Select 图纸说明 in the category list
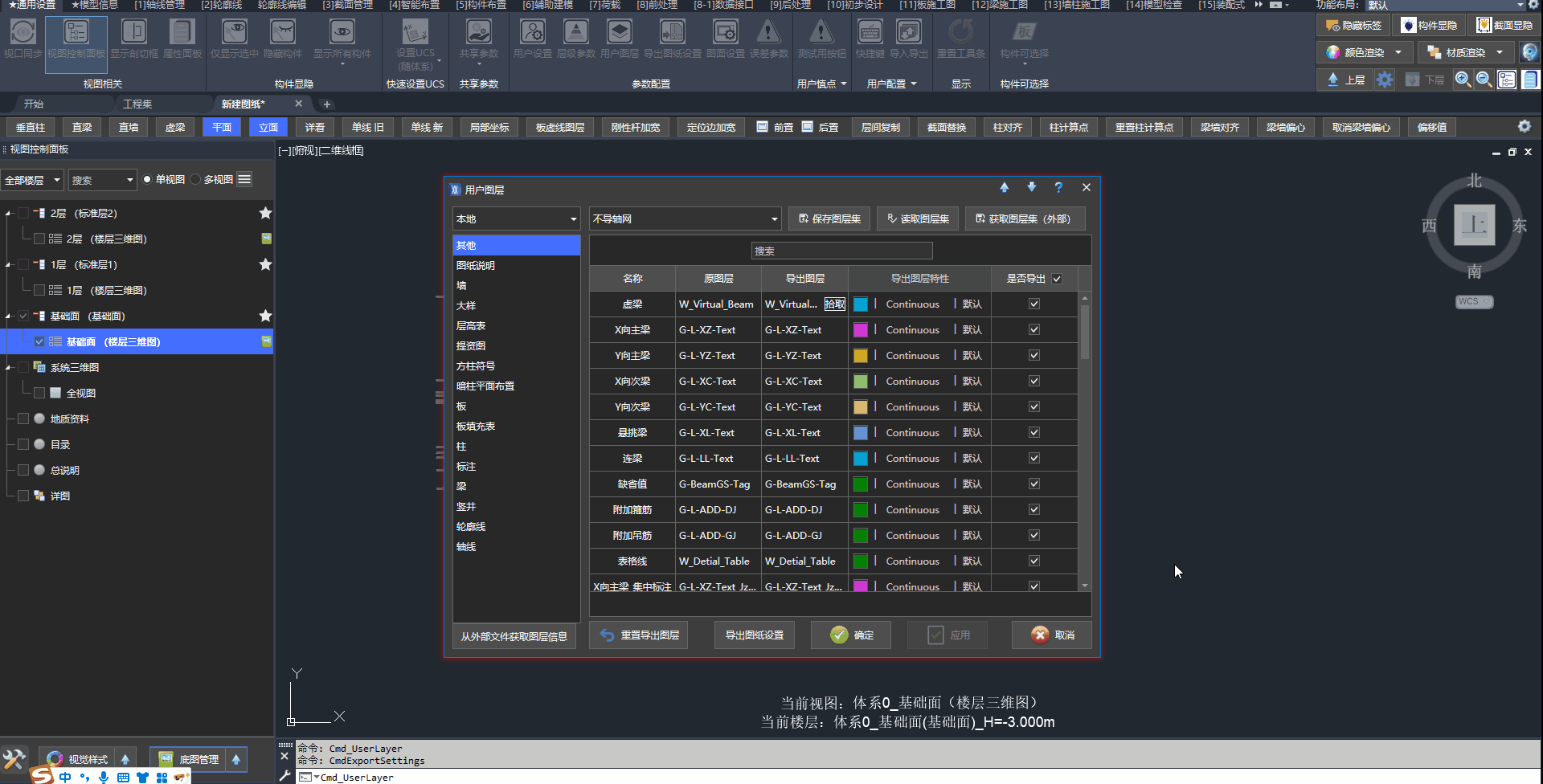 476,266
